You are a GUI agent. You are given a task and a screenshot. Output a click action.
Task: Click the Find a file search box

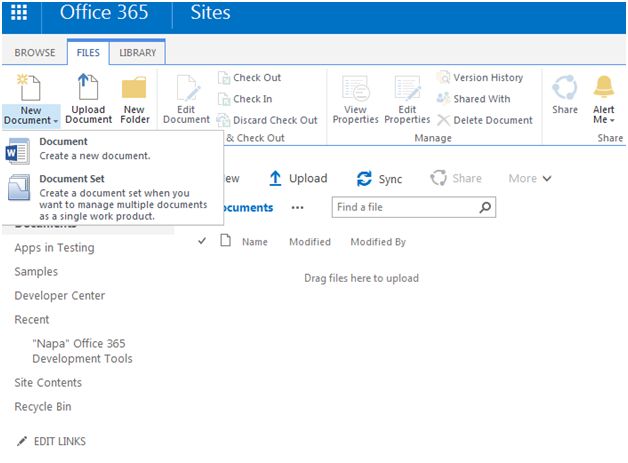coord(405,208)
